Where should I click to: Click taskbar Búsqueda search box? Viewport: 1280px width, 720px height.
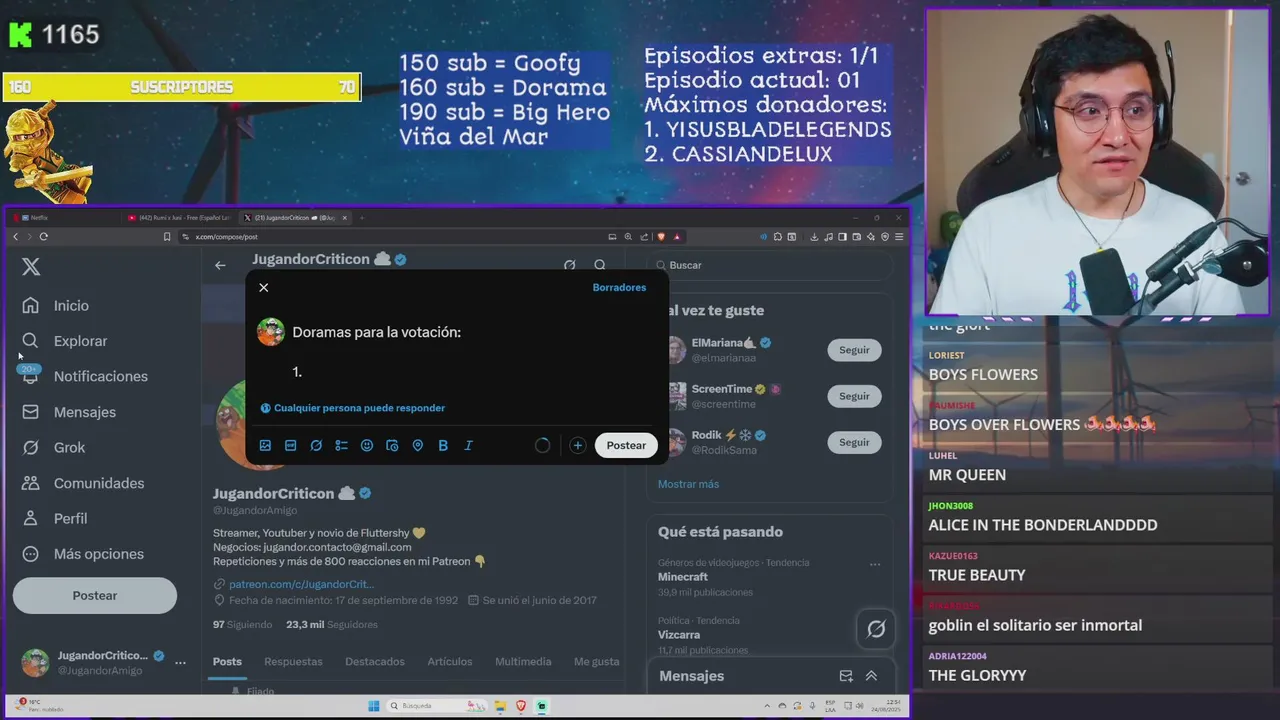click(438, 706)
